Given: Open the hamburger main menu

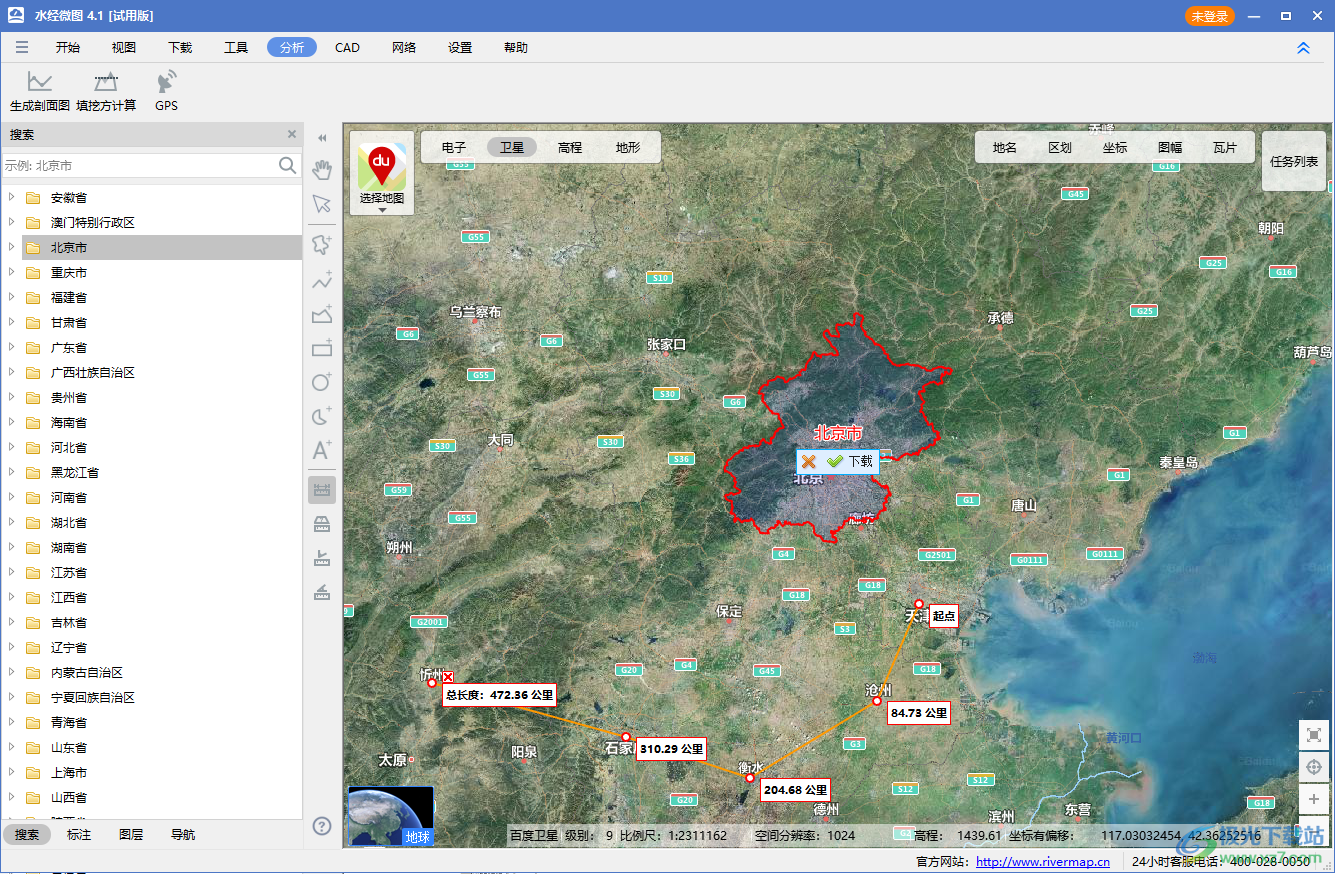Looking at the screenshot, I should [22, 47].
